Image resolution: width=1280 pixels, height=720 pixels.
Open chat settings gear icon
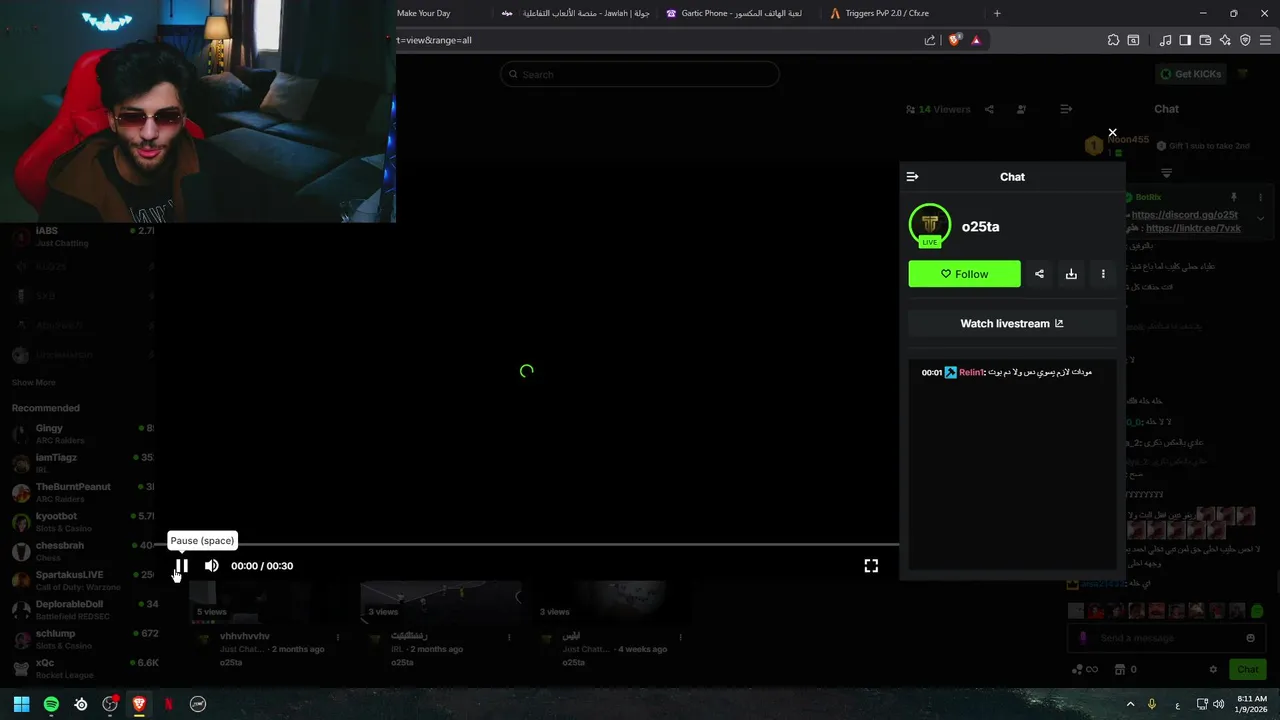click(1214, 669)
